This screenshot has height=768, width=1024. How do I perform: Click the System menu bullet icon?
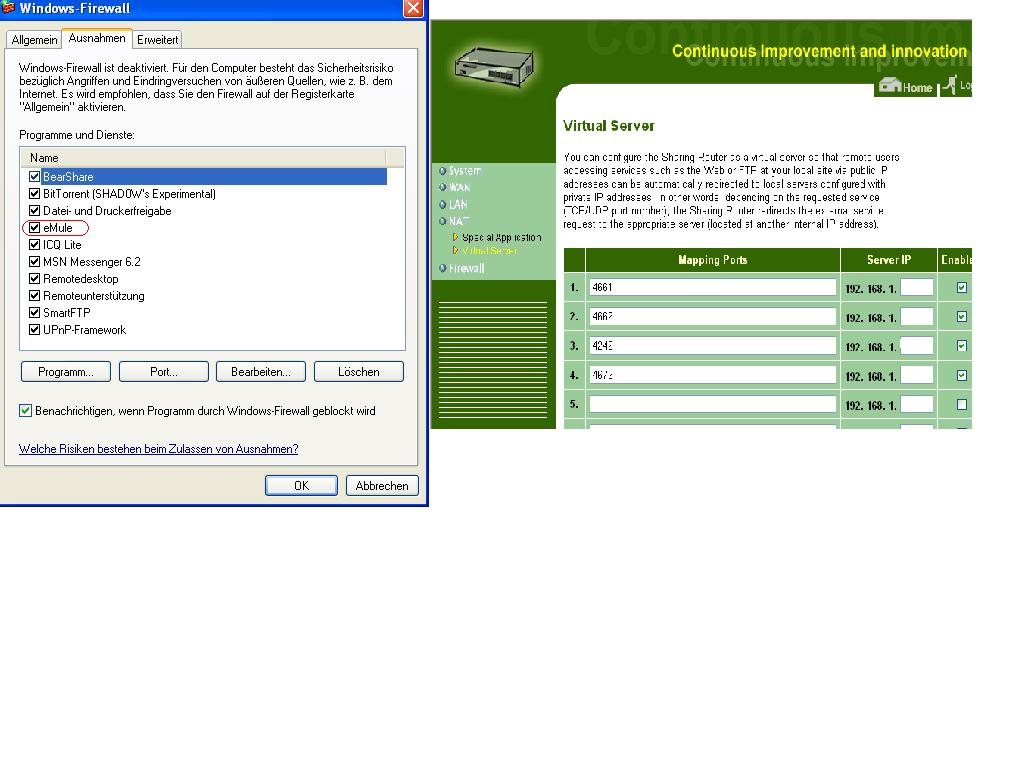pos(443,170)
